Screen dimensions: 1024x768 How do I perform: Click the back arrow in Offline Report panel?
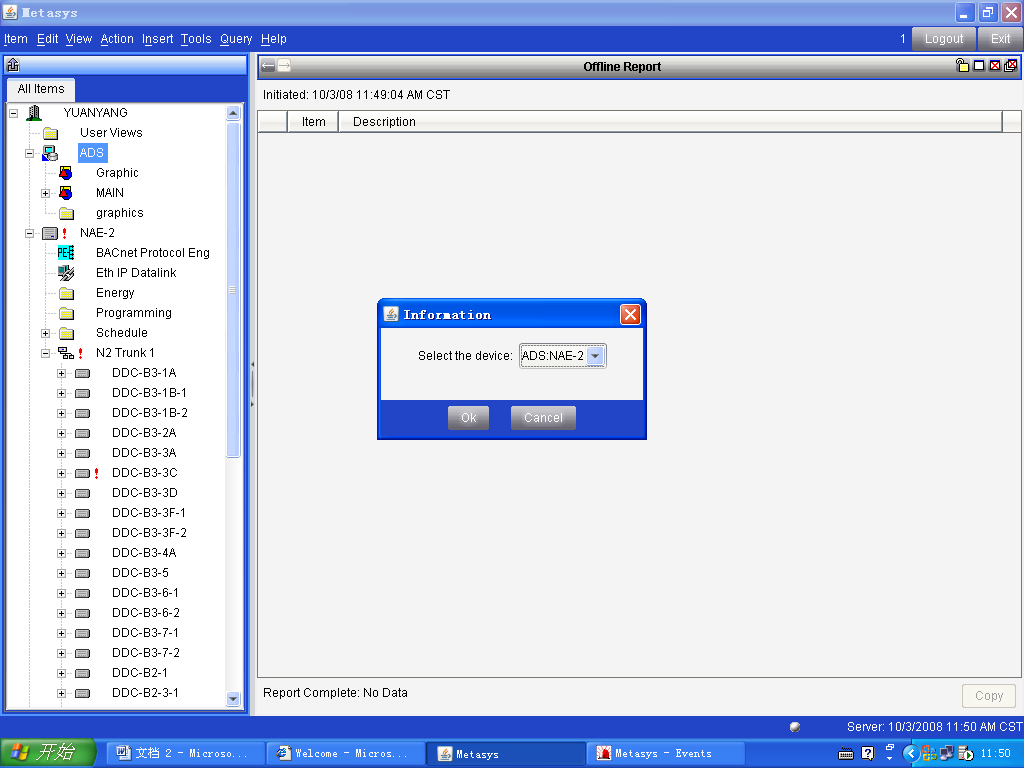tap(268, 66)
